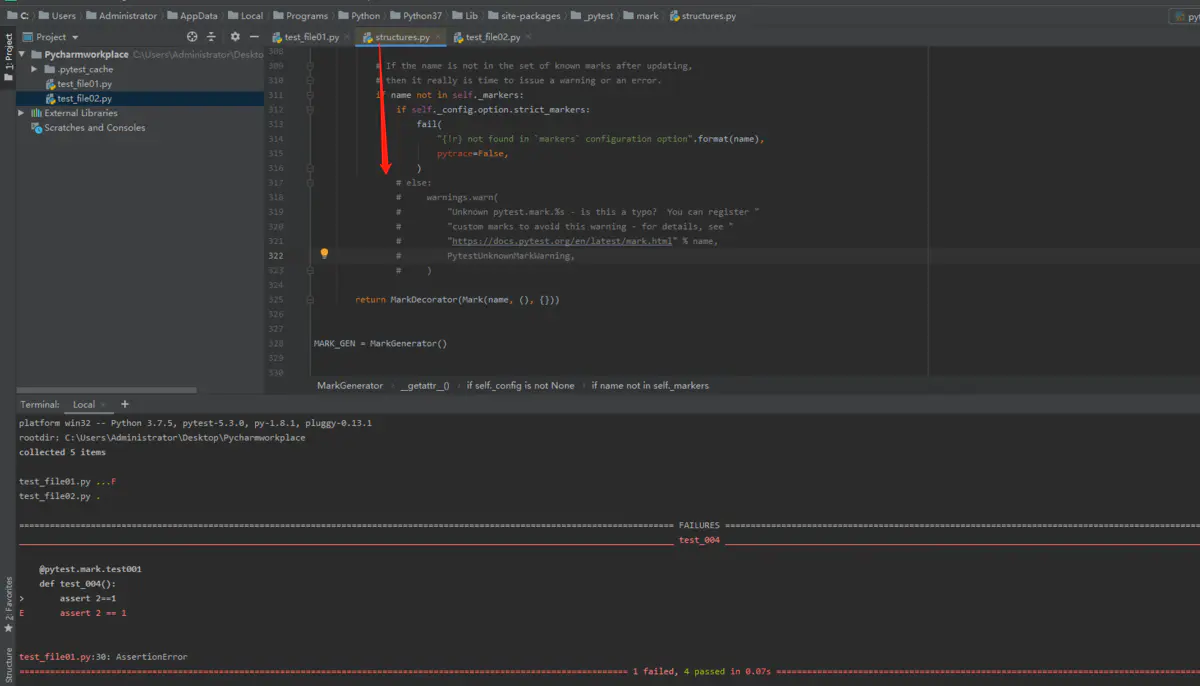Click 'def test_004():' in terminal output
Image resolution: width=1200 pixels, height=686 pixels.
tap(78, 584)
